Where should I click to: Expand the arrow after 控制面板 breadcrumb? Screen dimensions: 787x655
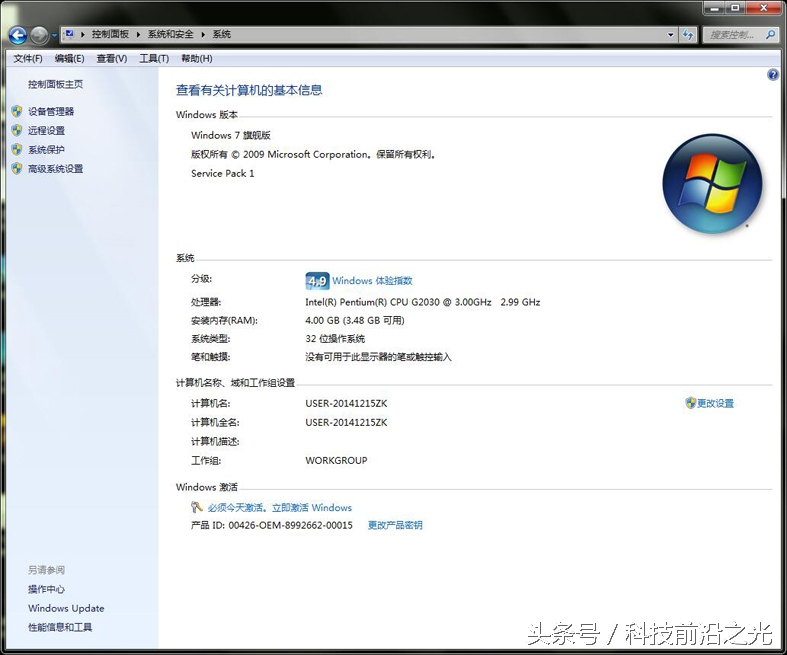pyautogui.click(x=138, y=35)
